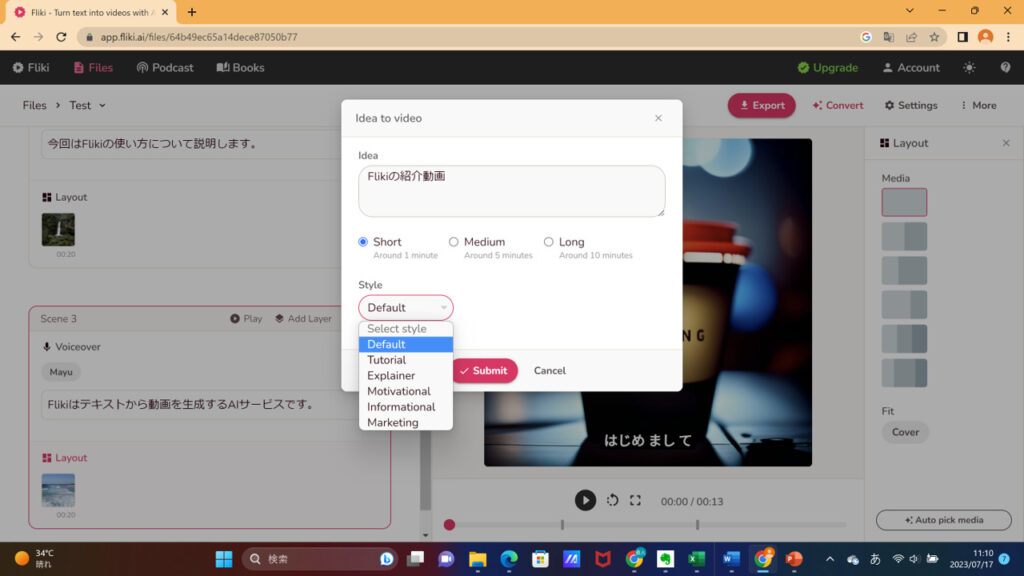This screenshot has height=576, width=1024.
Task: Choose Informational from the style list
Action: click(x=406, y=407)
